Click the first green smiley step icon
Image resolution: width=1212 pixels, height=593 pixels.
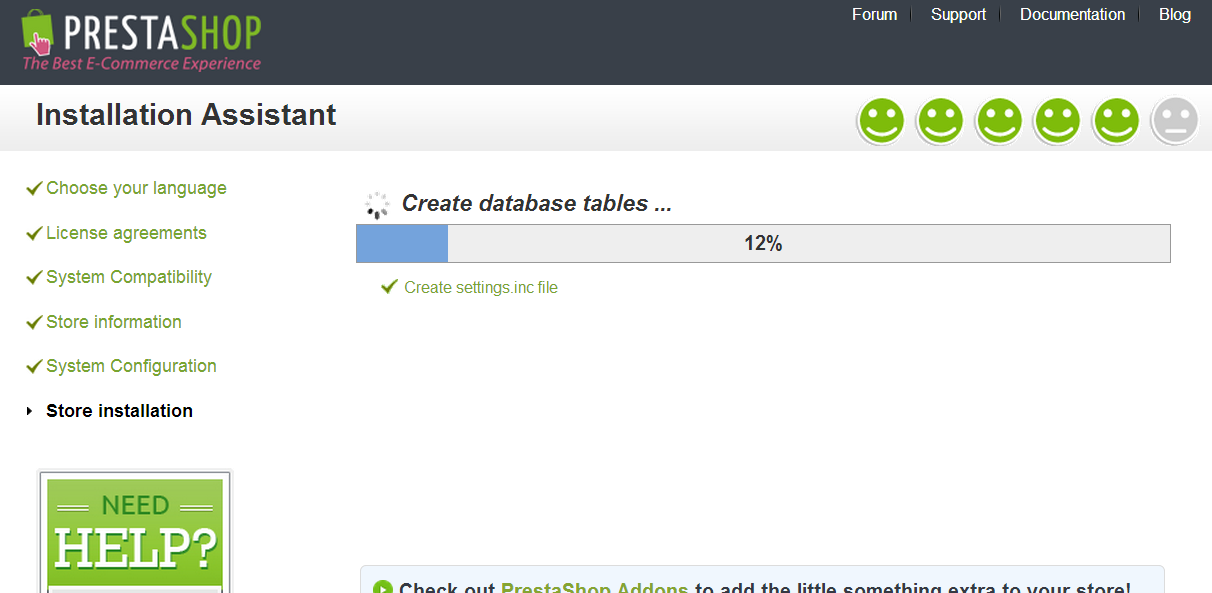coord(881,121)
